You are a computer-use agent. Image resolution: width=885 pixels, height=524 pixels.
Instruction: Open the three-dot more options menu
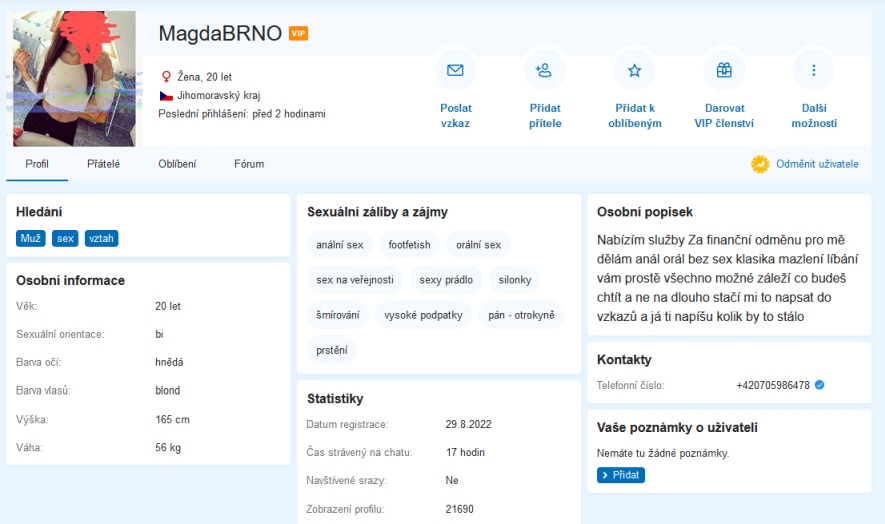[x=814, y=70]
